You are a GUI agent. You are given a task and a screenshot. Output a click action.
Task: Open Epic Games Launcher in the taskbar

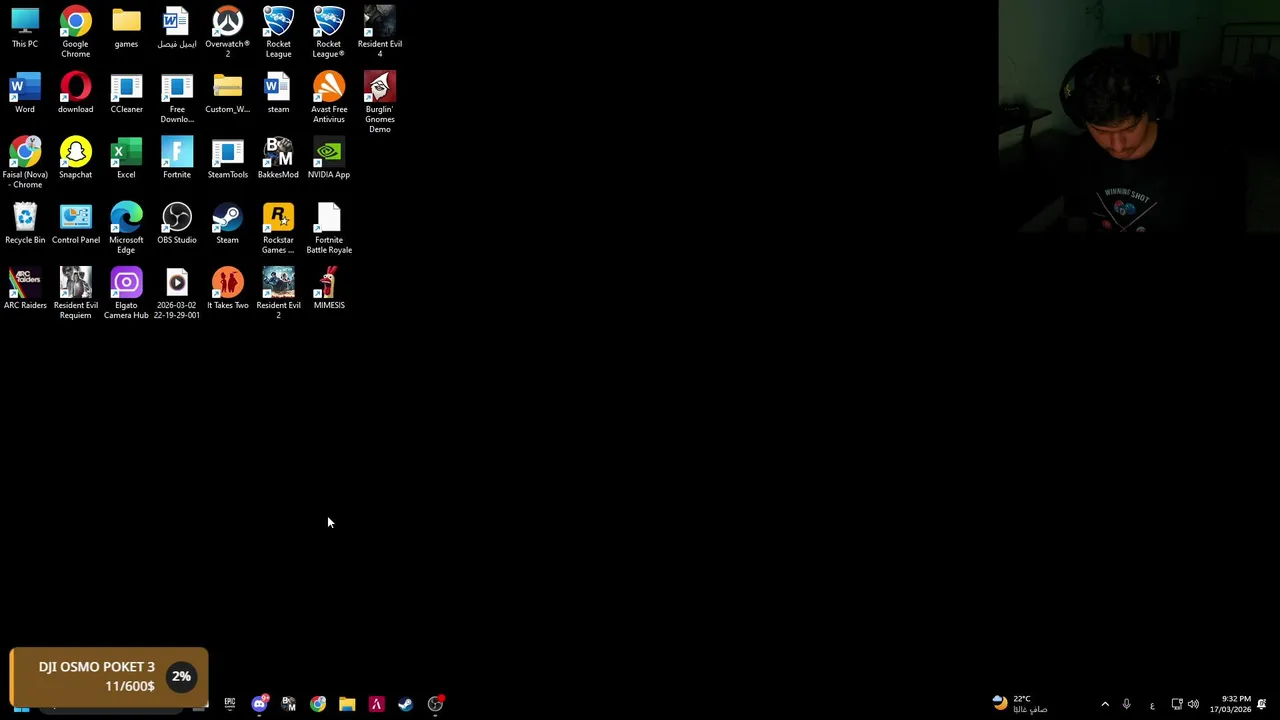pos(230,704)
